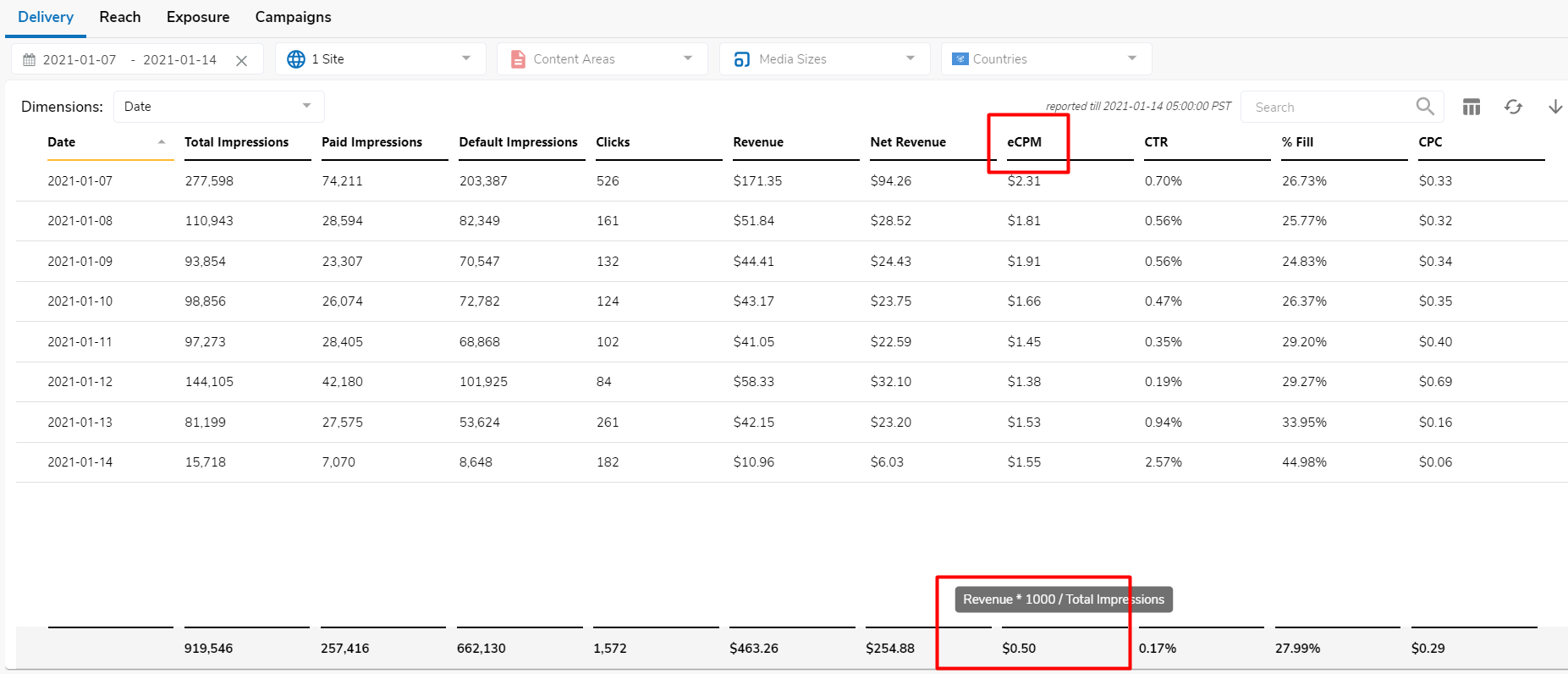Screen dimensions: 1568x674
Task: Click the globe icon in Site filter
Action: pos(296,59)
